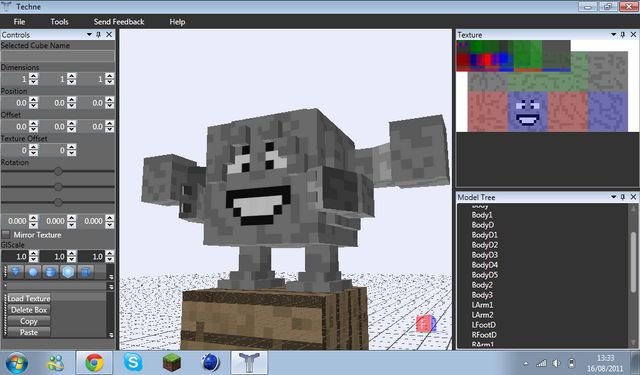
Task: Select RFootD in the Model Tree
Action: 484,335
